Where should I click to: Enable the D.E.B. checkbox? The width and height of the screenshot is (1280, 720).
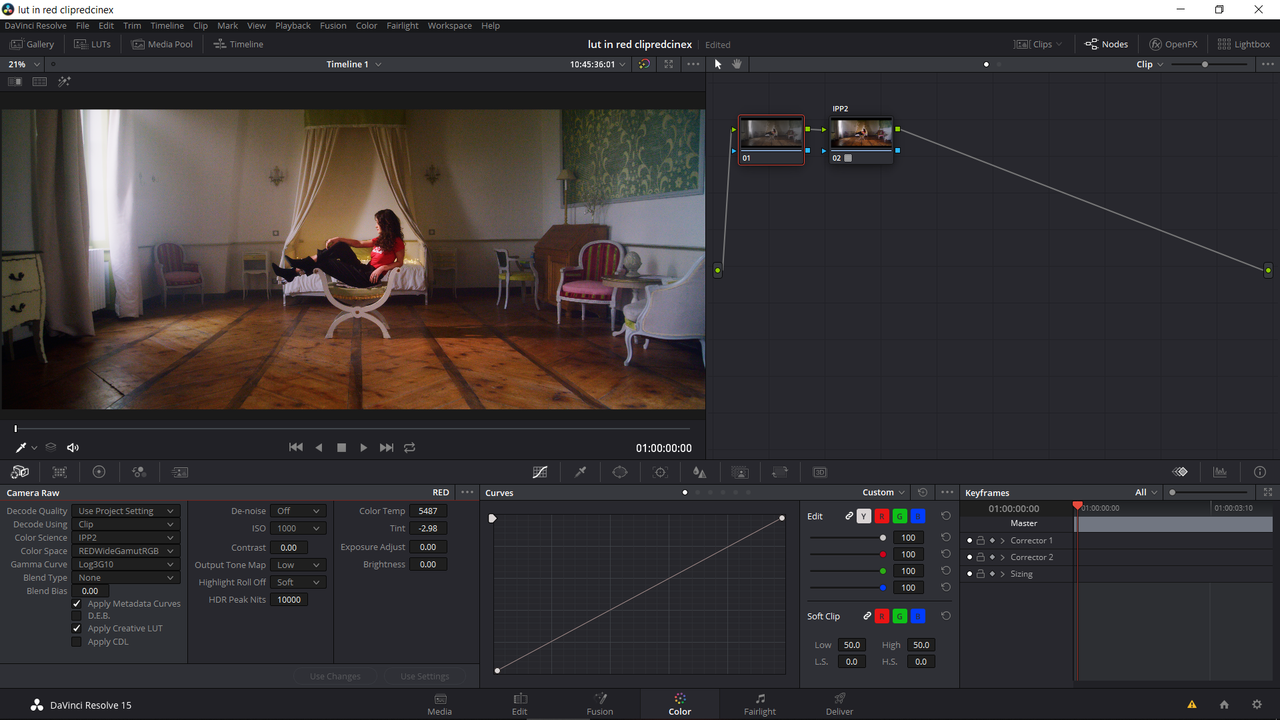coord(77,616)
